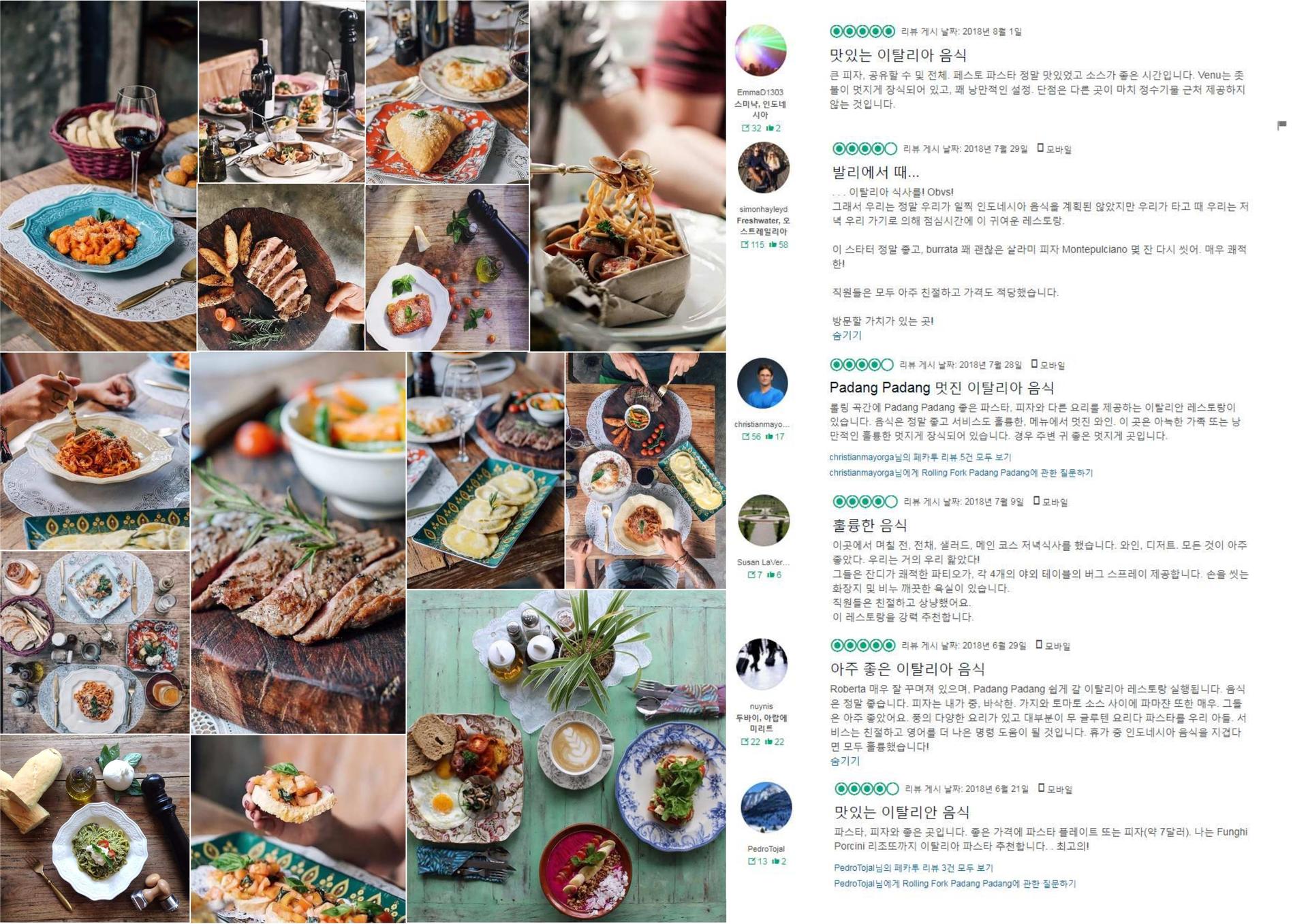This screenshot has width=1308, height=924.
Task: Open the gnocchi on blue plate photo
Action: (x=98, y=176)
